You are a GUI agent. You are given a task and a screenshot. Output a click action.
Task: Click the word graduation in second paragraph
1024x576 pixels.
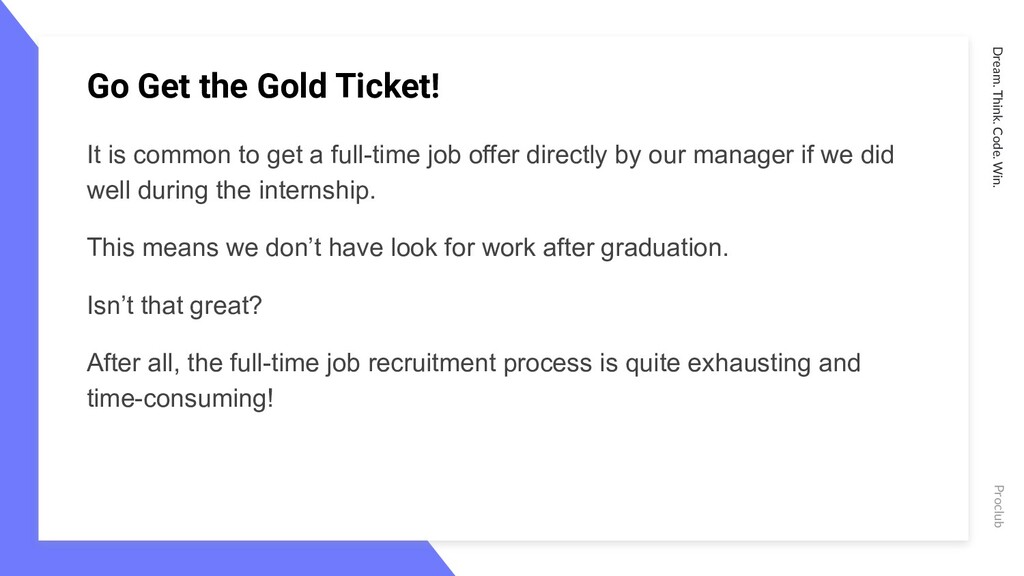(x=660, y=248)
